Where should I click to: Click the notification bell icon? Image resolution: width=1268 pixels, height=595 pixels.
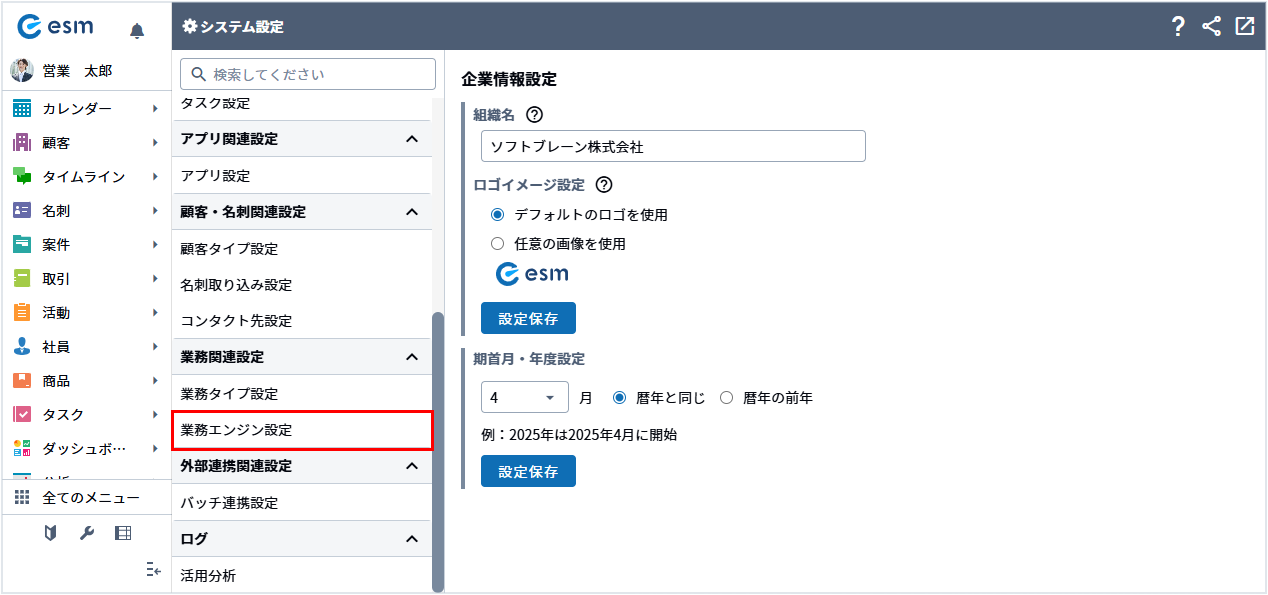point(137,31)
